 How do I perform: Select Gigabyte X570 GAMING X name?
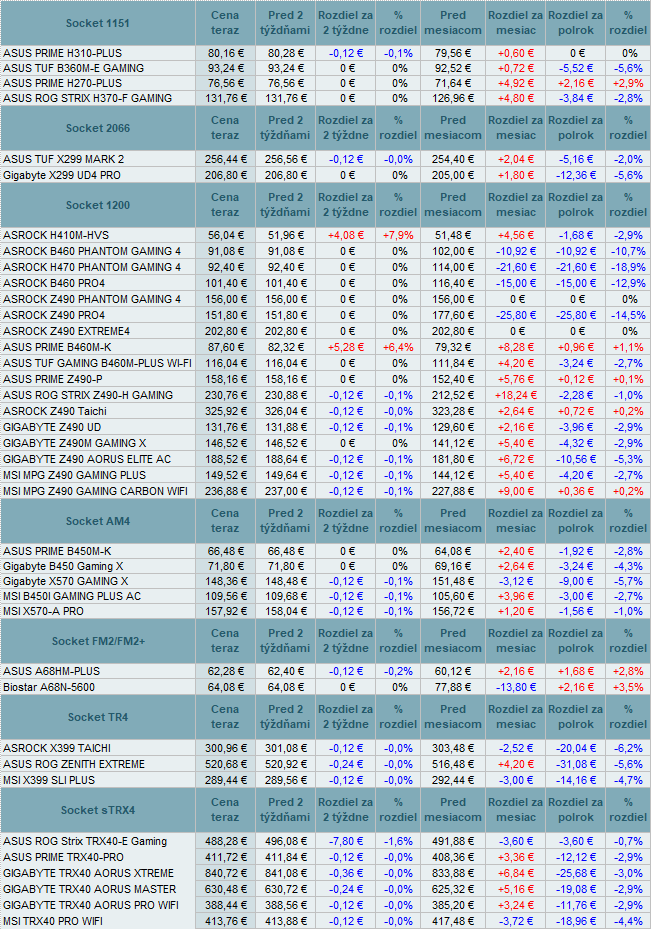[x=66, y=582]
